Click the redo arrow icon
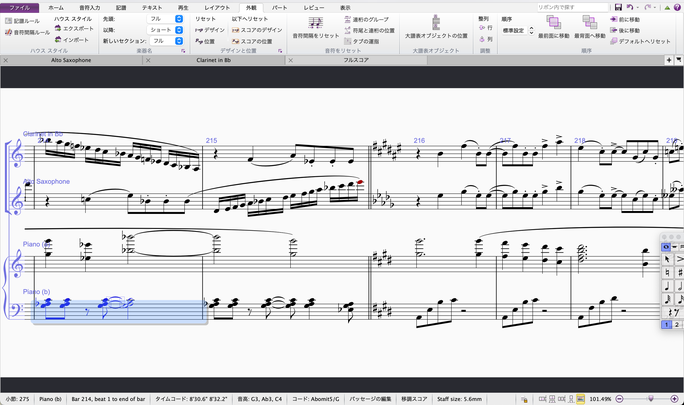The image size is (684, 405). coord(647,7)
